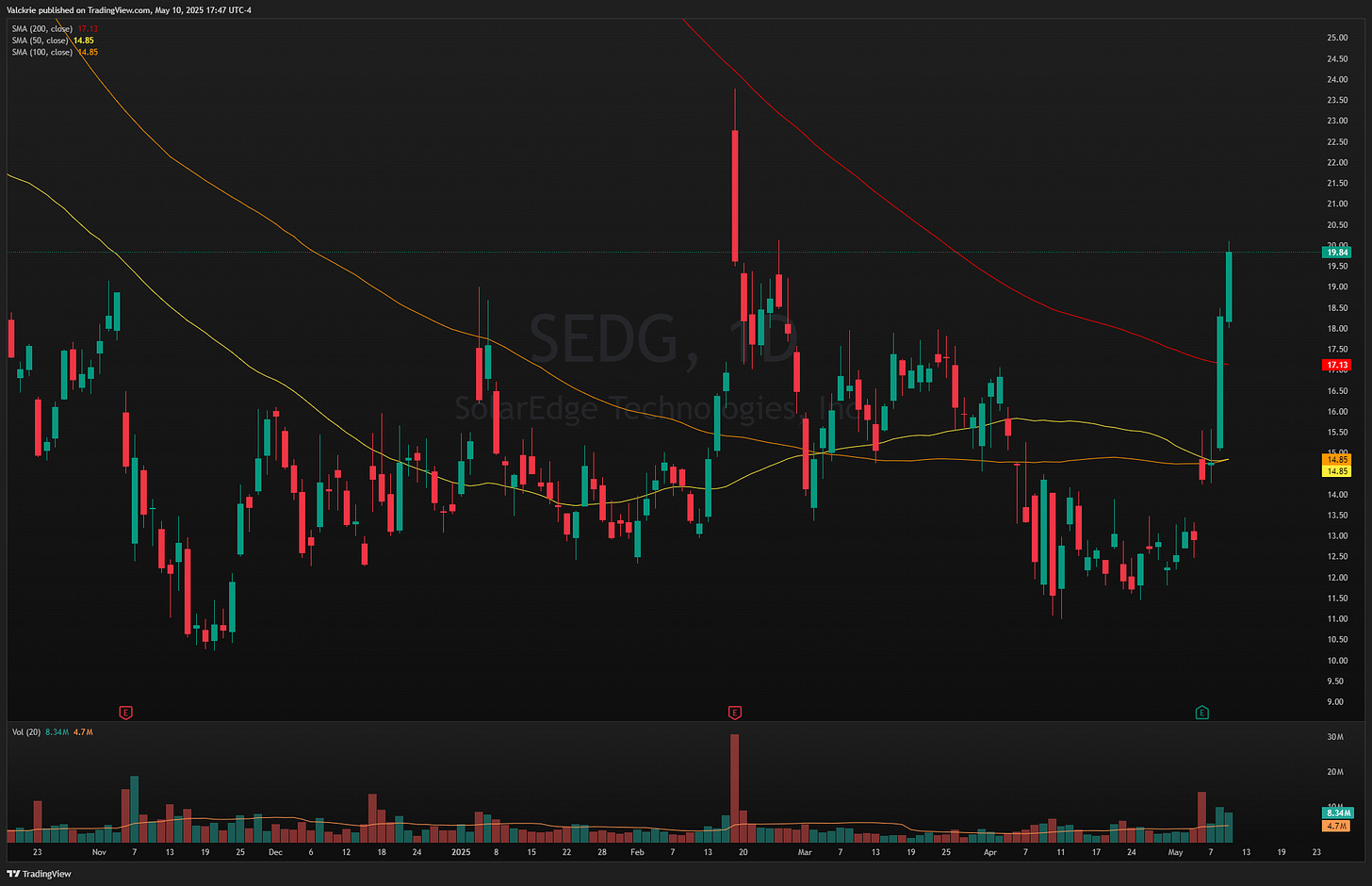1372x886 pixels.
Task: Click the 20M volume axis label
Action: pos(1335,771)
